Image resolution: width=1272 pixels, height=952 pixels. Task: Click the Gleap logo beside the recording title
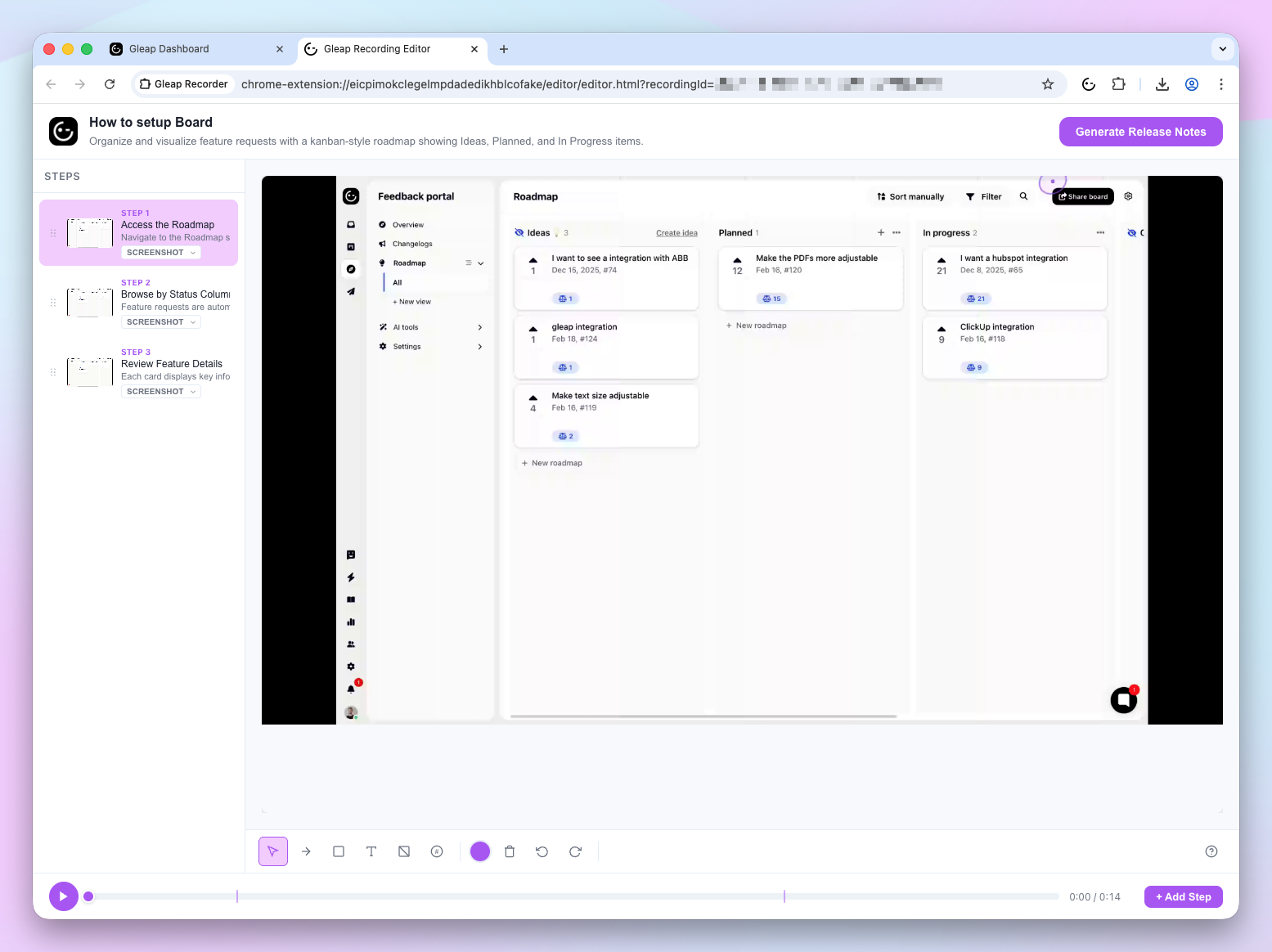point(64,131)
